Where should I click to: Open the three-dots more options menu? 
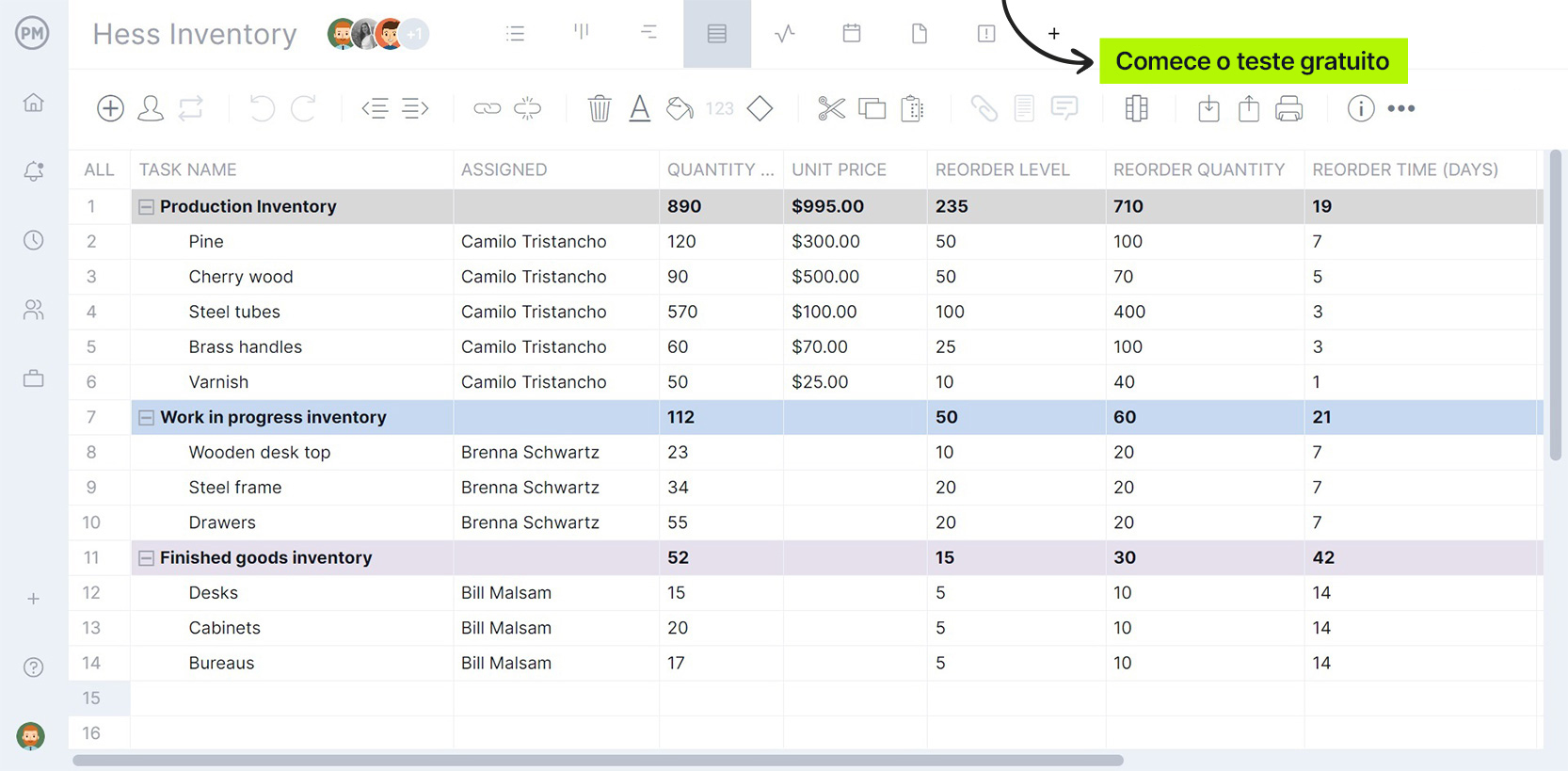pyautogui.click(x=1401, y=108)
